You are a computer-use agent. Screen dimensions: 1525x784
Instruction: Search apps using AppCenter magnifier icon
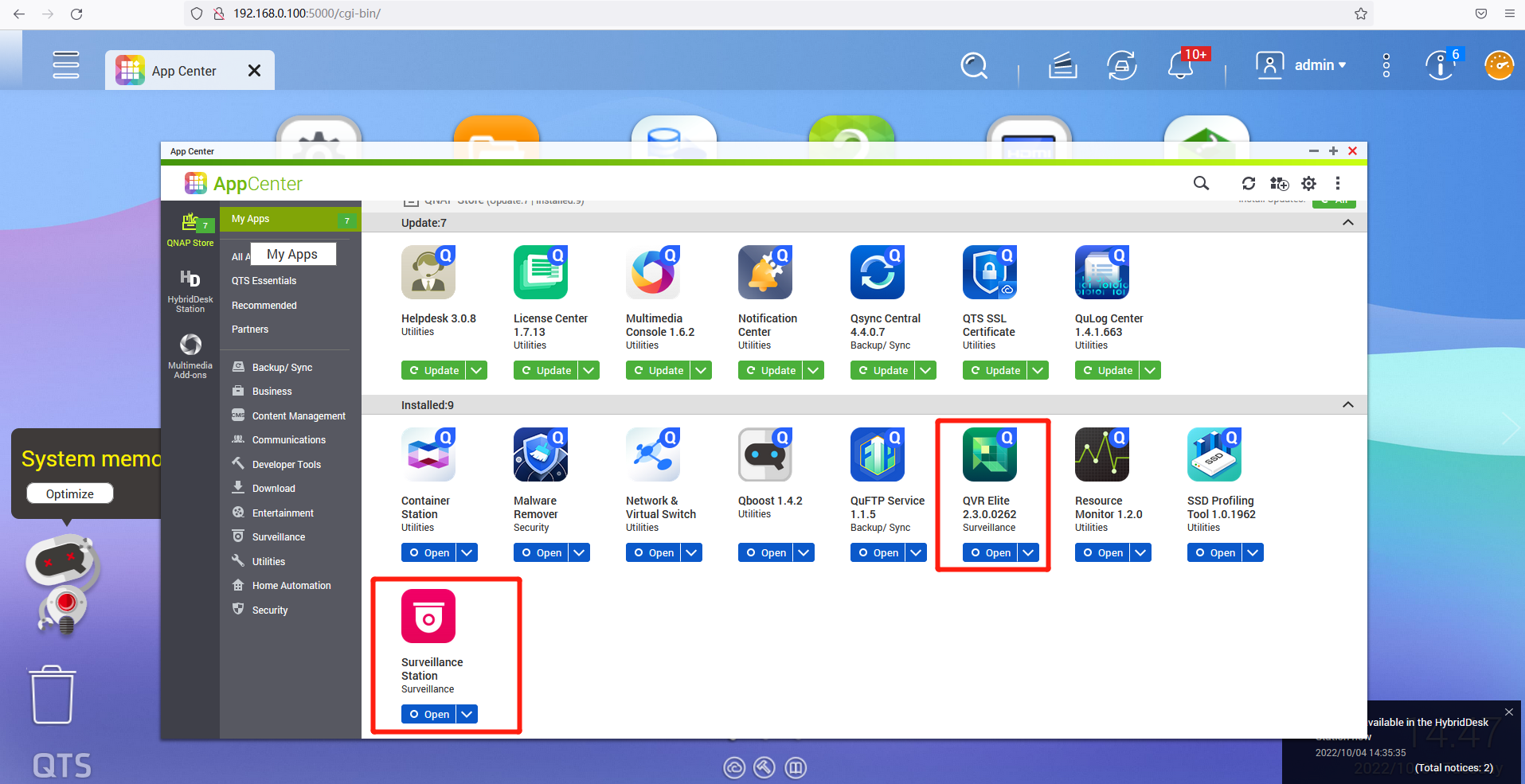coord(1201,184)
